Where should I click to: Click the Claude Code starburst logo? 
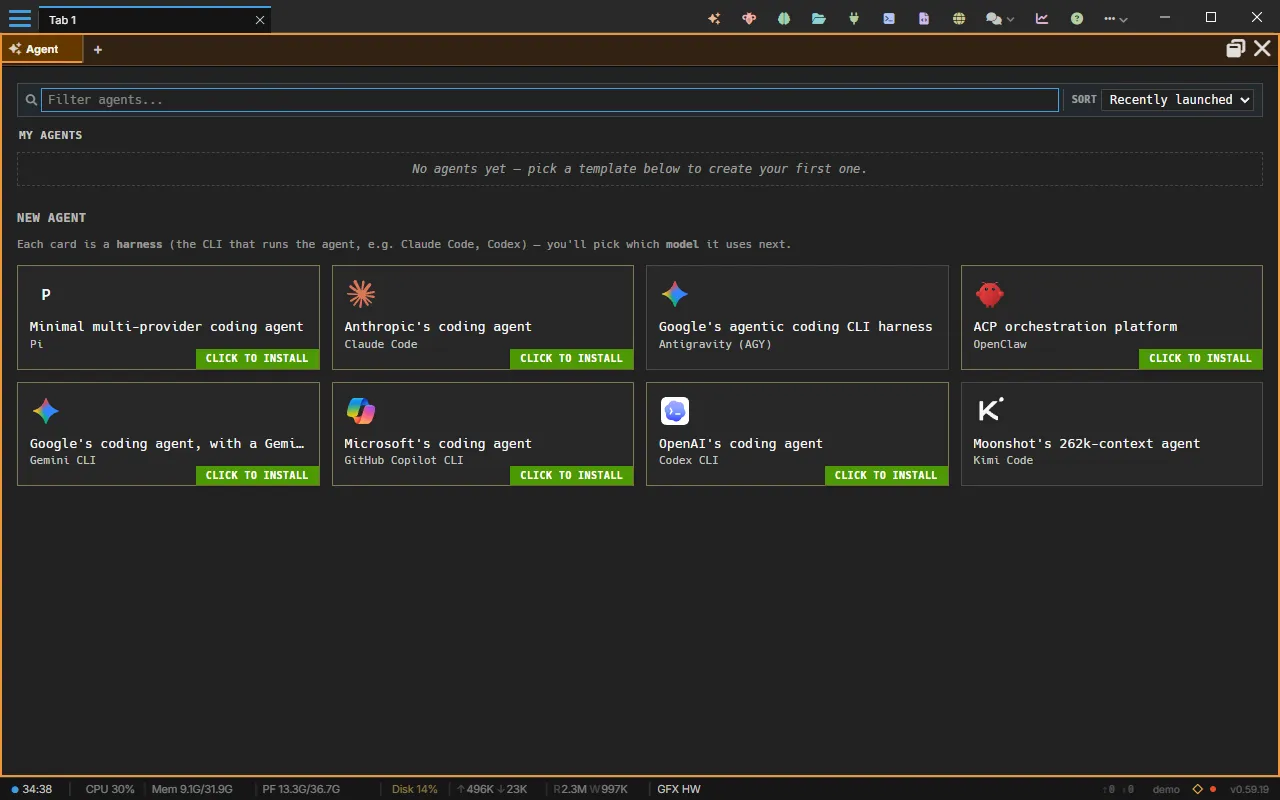(x=360, y=294)
